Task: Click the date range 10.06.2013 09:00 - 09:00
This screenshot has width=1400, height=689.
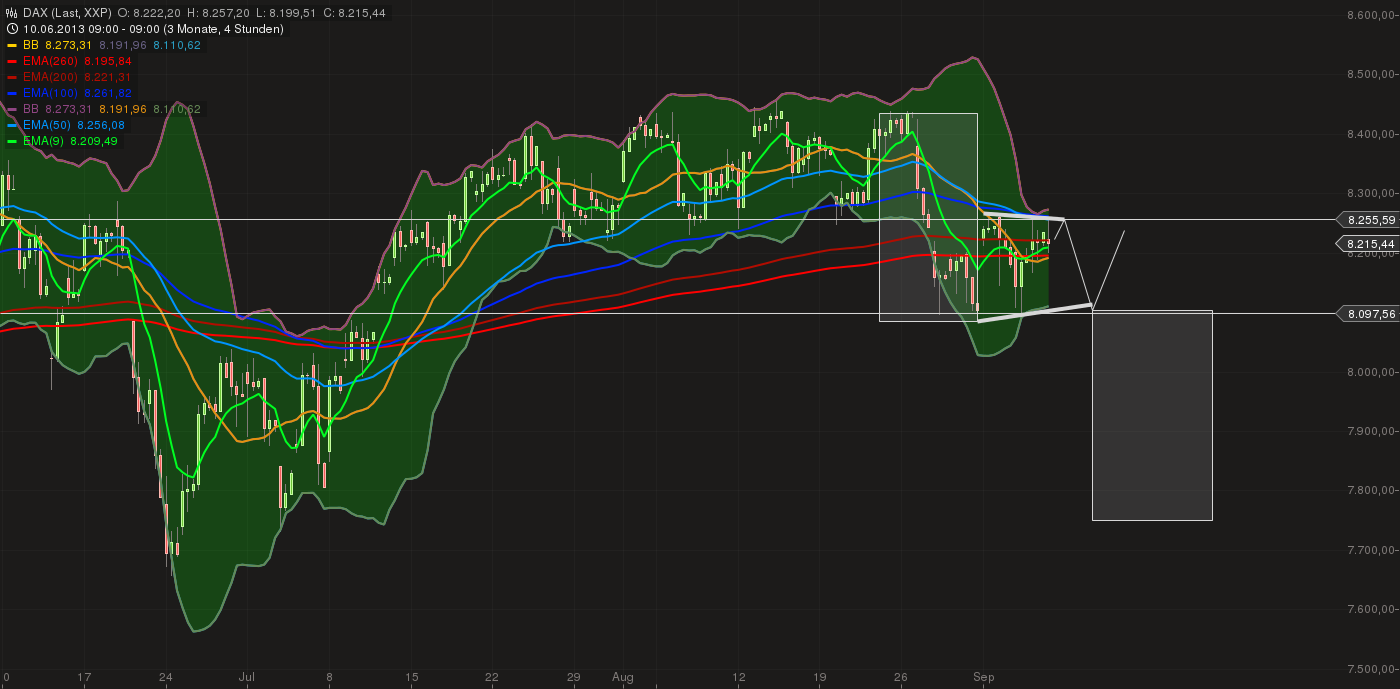Action: 90,29
